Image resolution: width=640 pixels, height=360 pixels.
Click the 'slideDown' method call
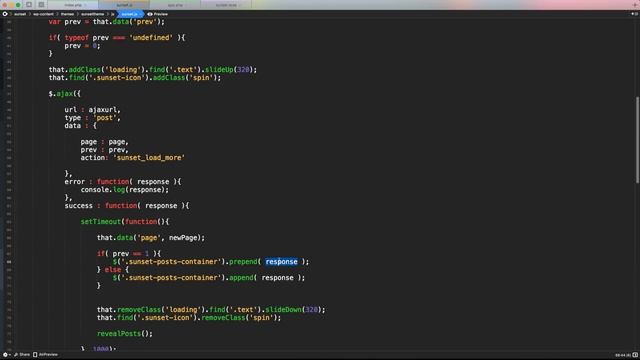click(284, 309)
